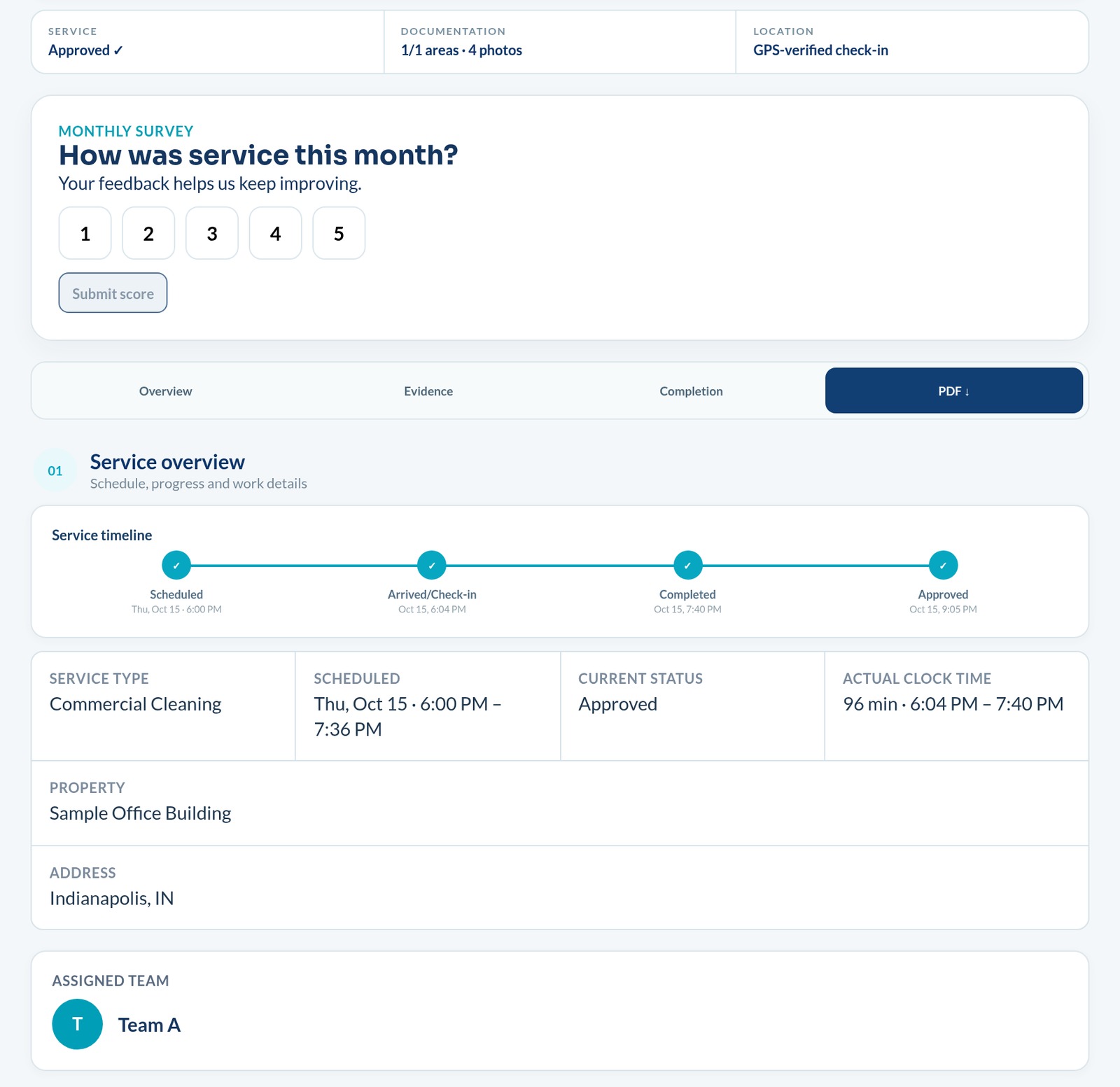Click the Current Status 'Approved' value
This screenshot has width=1120, height=1087.
(617, 704)
